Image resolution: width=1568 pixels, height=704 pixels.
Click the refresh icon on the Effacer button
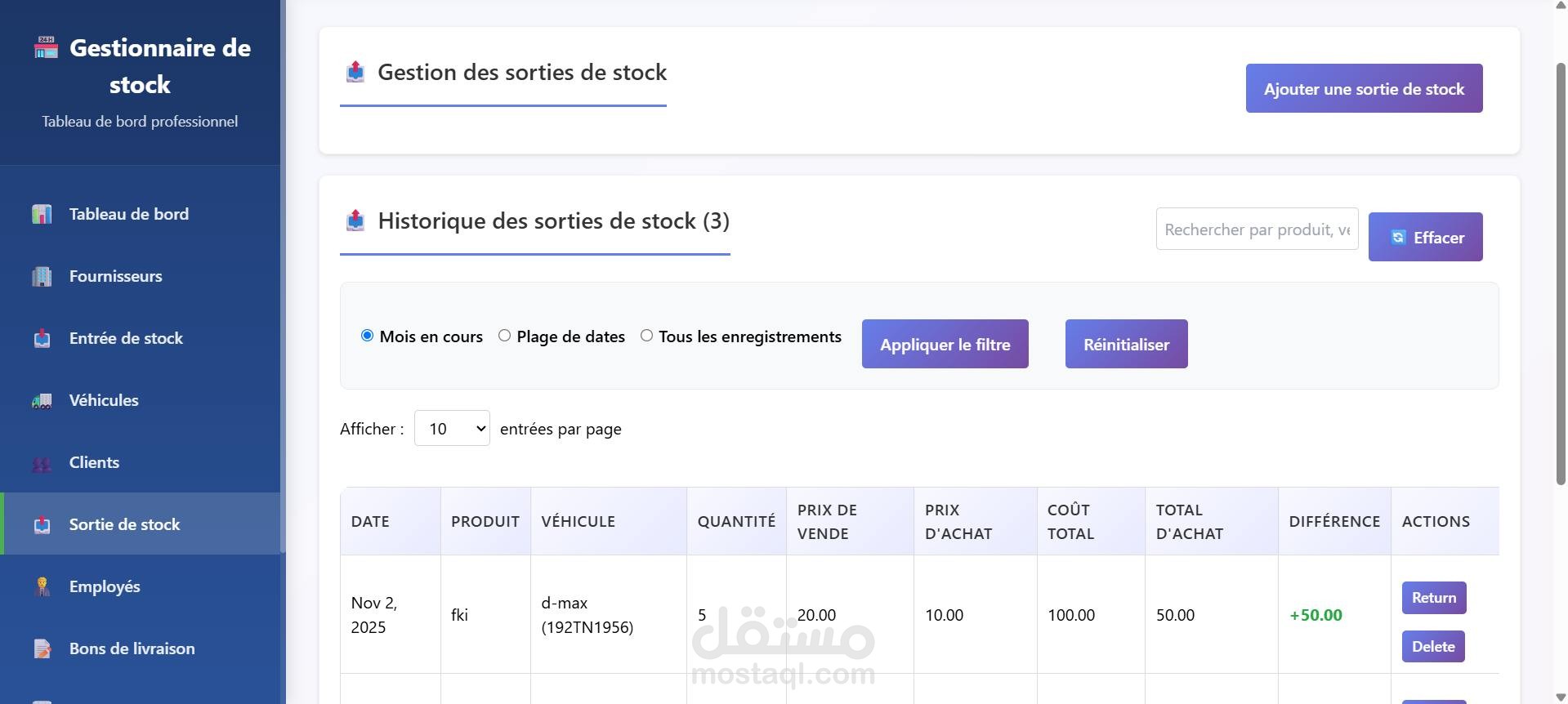click(1398, 237)
